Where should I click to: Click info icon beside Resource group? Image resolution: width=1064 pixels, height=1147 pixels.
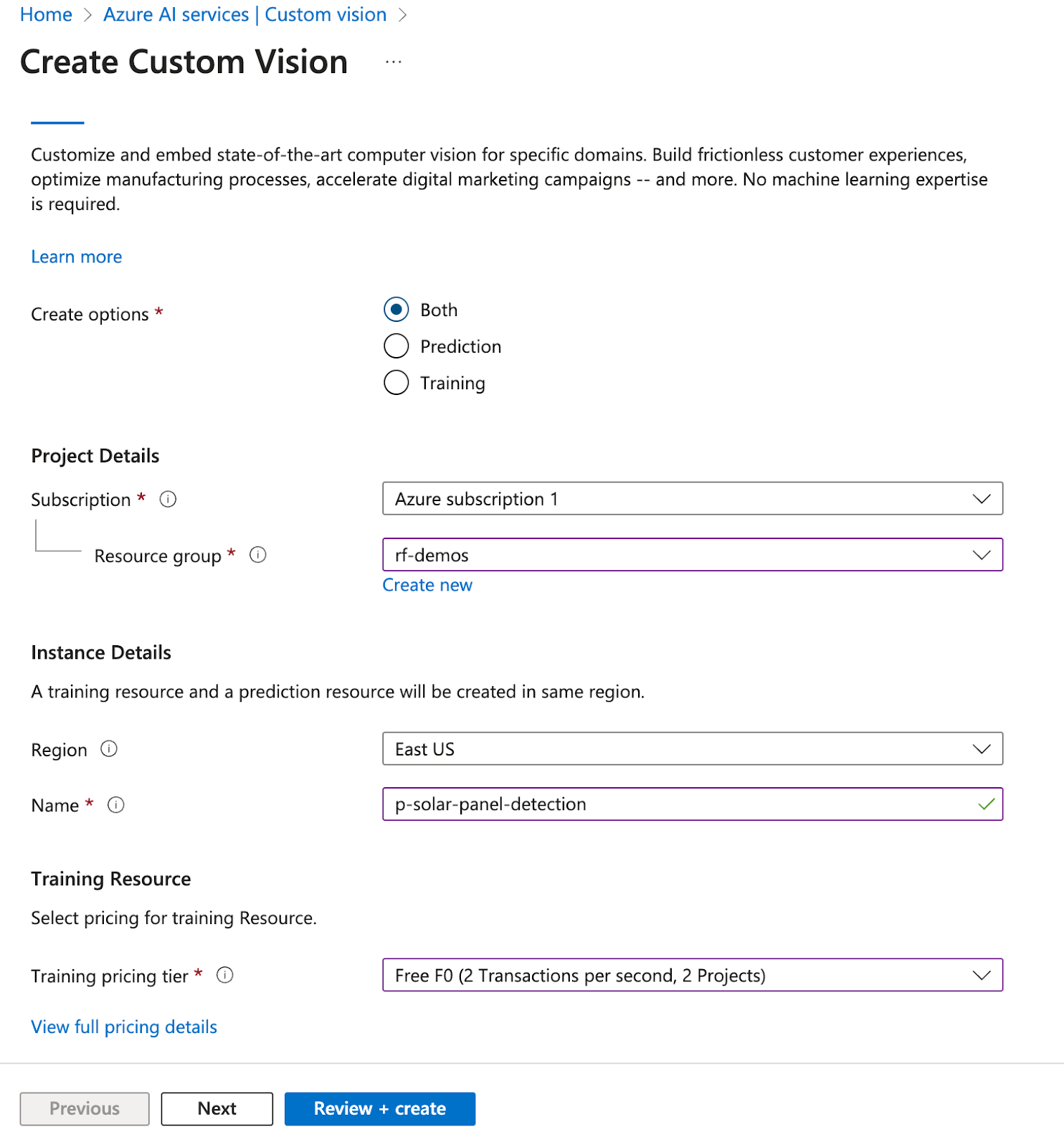(258, 555)
